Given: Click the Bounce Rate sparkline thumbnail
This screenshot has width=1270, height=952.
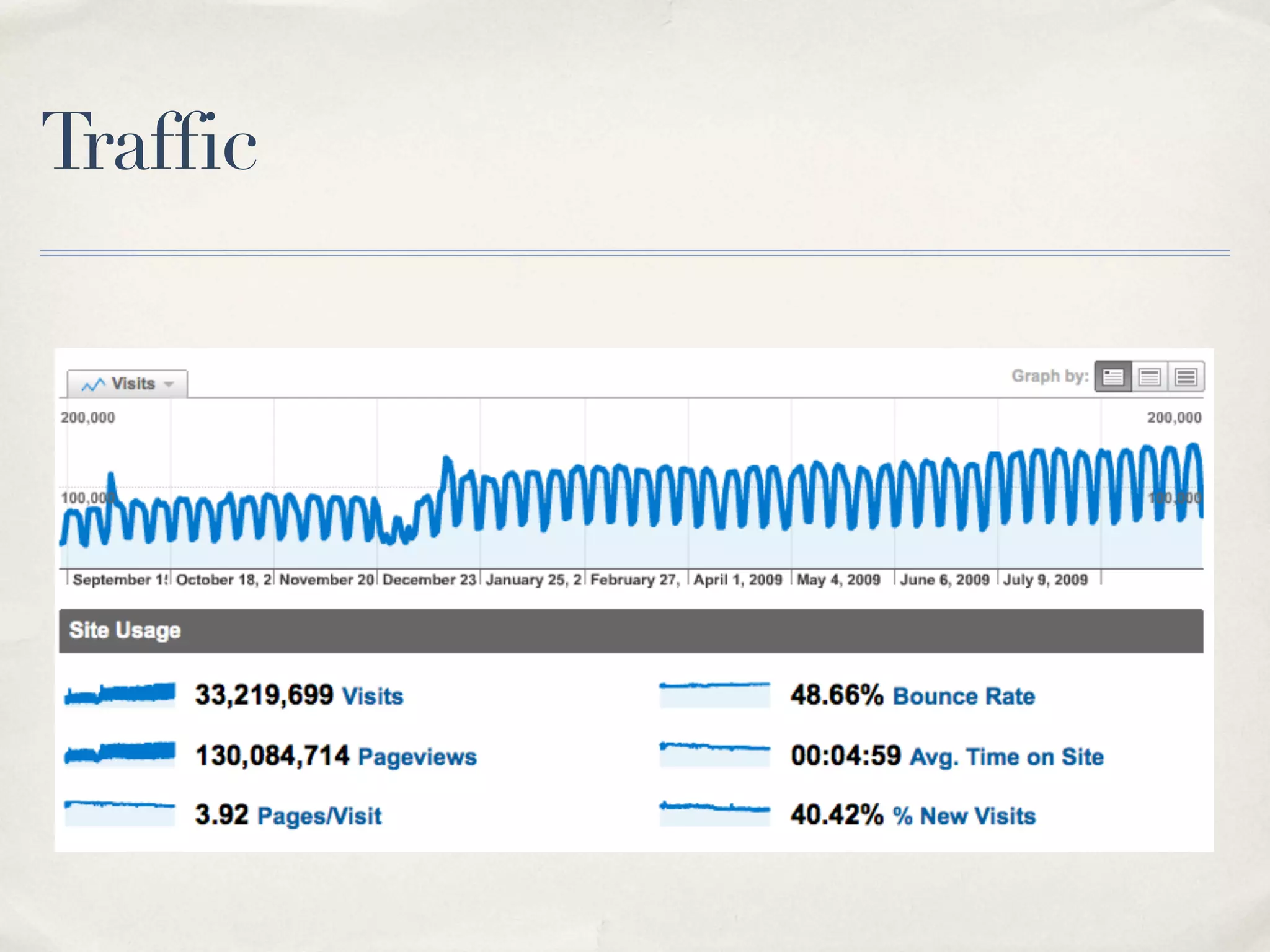Looking at the screenshot, I should click(714, 694).
